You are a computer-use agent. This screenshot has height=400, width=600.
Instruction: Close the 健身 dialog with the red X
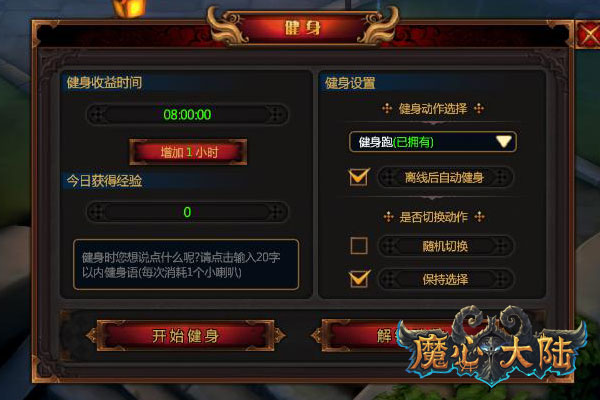pos(588,34)
